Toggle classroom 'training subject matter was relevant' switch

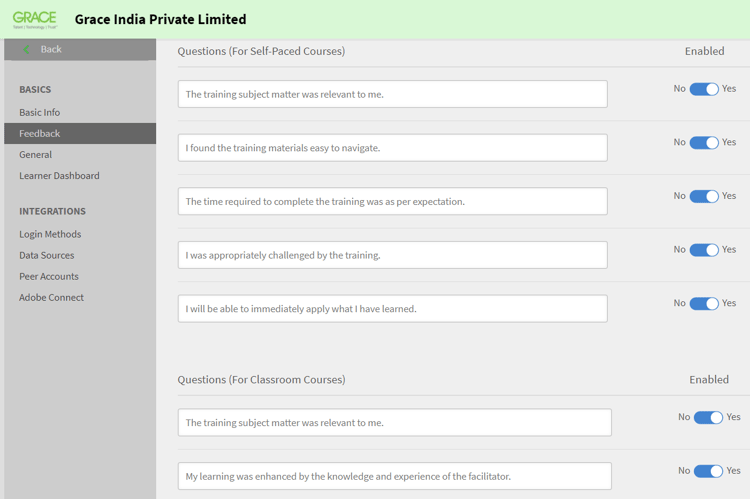(x=708, y=417)
